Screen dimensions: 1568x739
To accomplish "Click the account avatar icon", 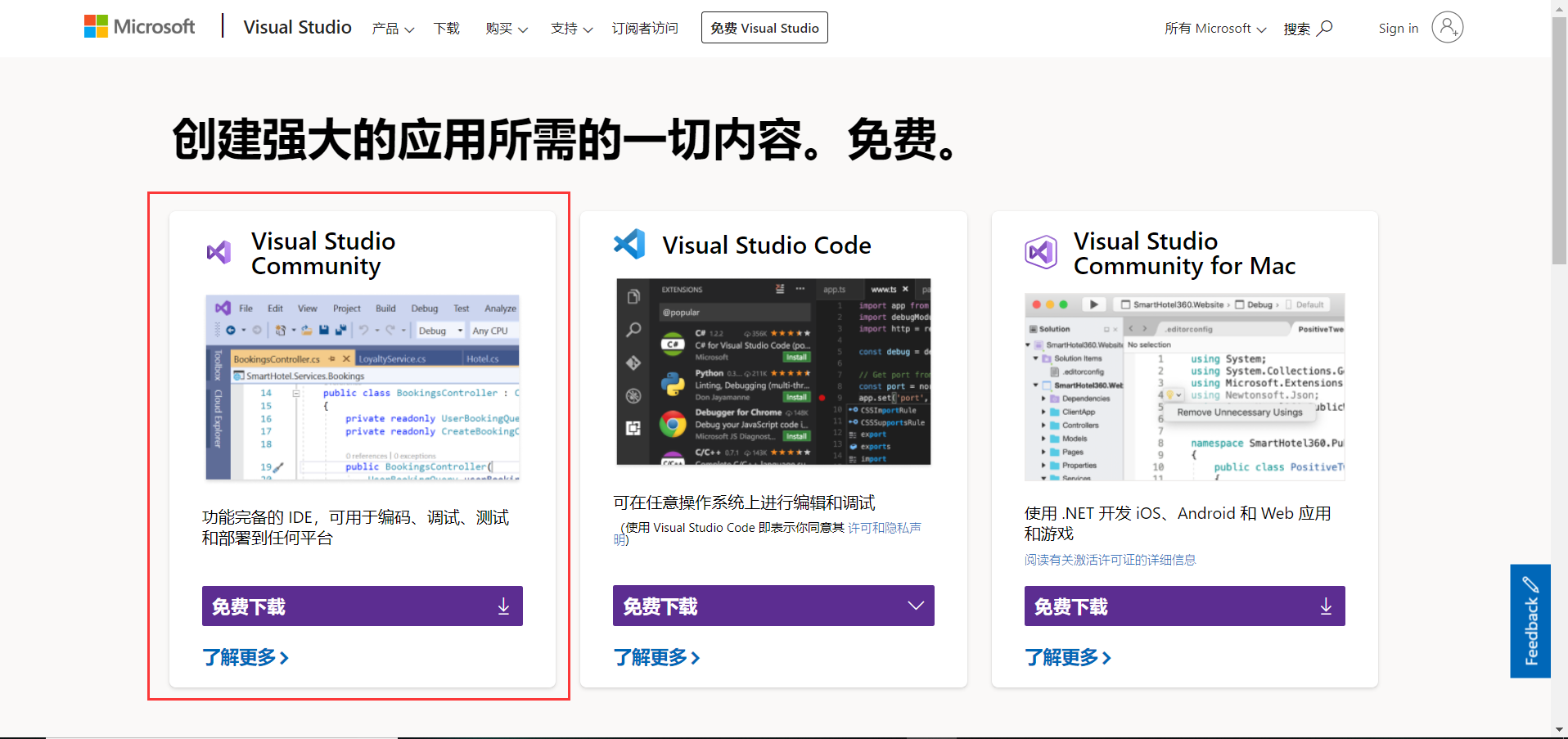I will click(1447, 27).
